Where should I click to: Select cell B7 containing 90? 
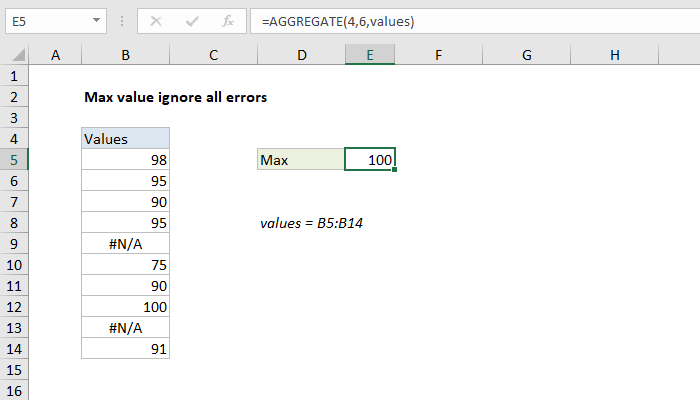click(x=125, y=202)
